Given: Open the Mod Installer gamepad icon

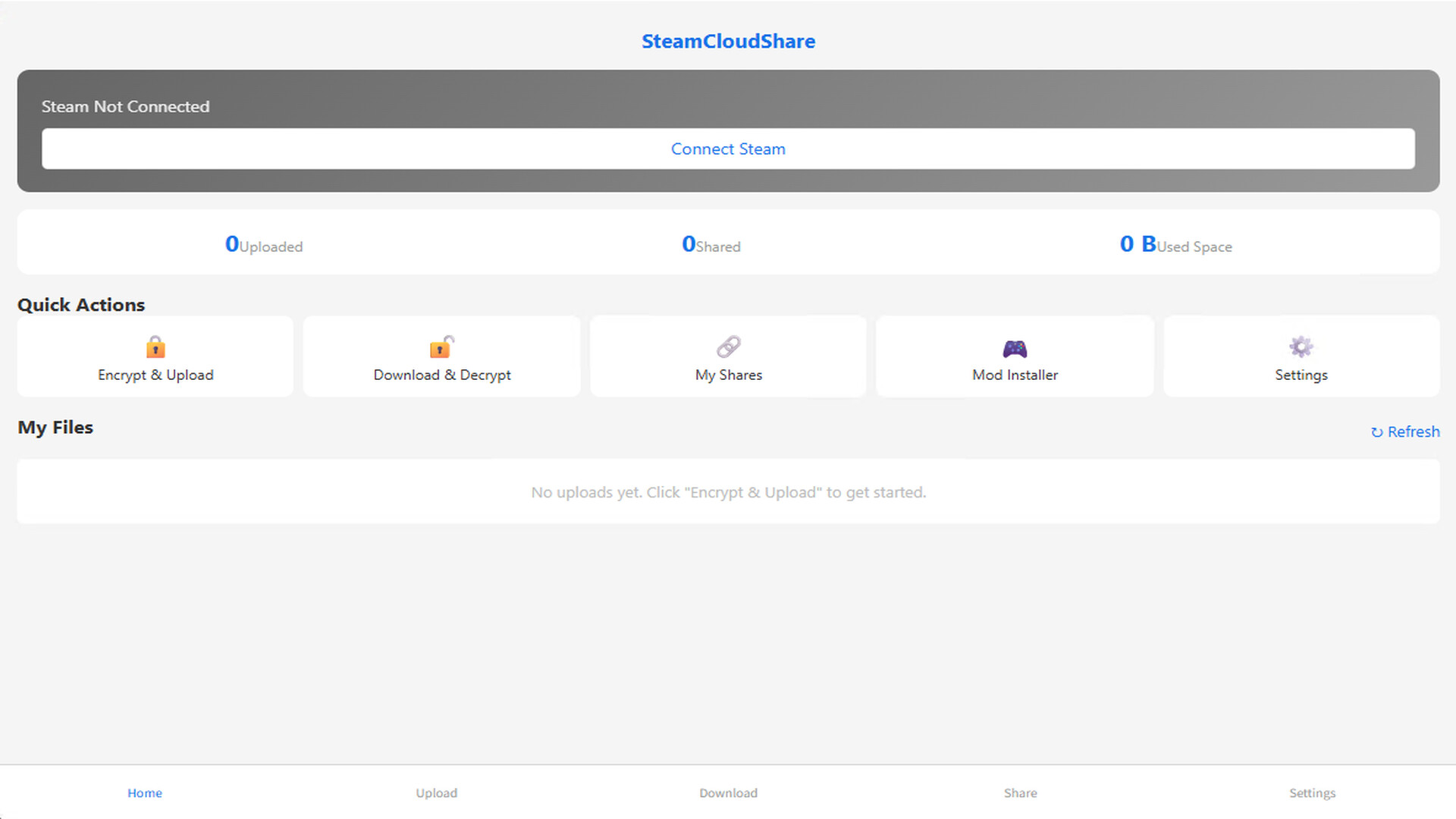Looking at the screenshot, I should point(1015,348).
